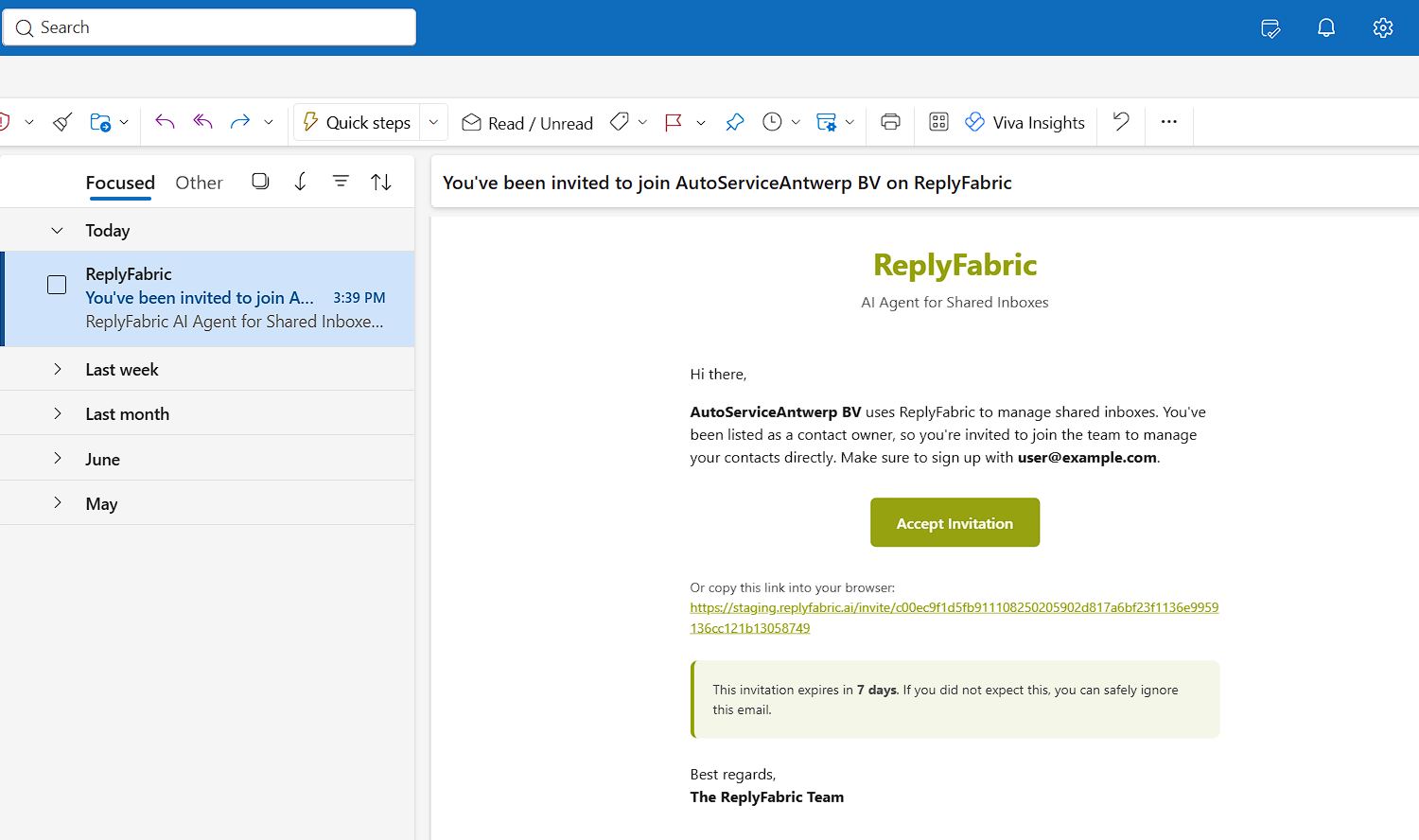Select the ReplyFabric email in list
The height and width of the screenshot is (840, 1419).
pos(207,298)
